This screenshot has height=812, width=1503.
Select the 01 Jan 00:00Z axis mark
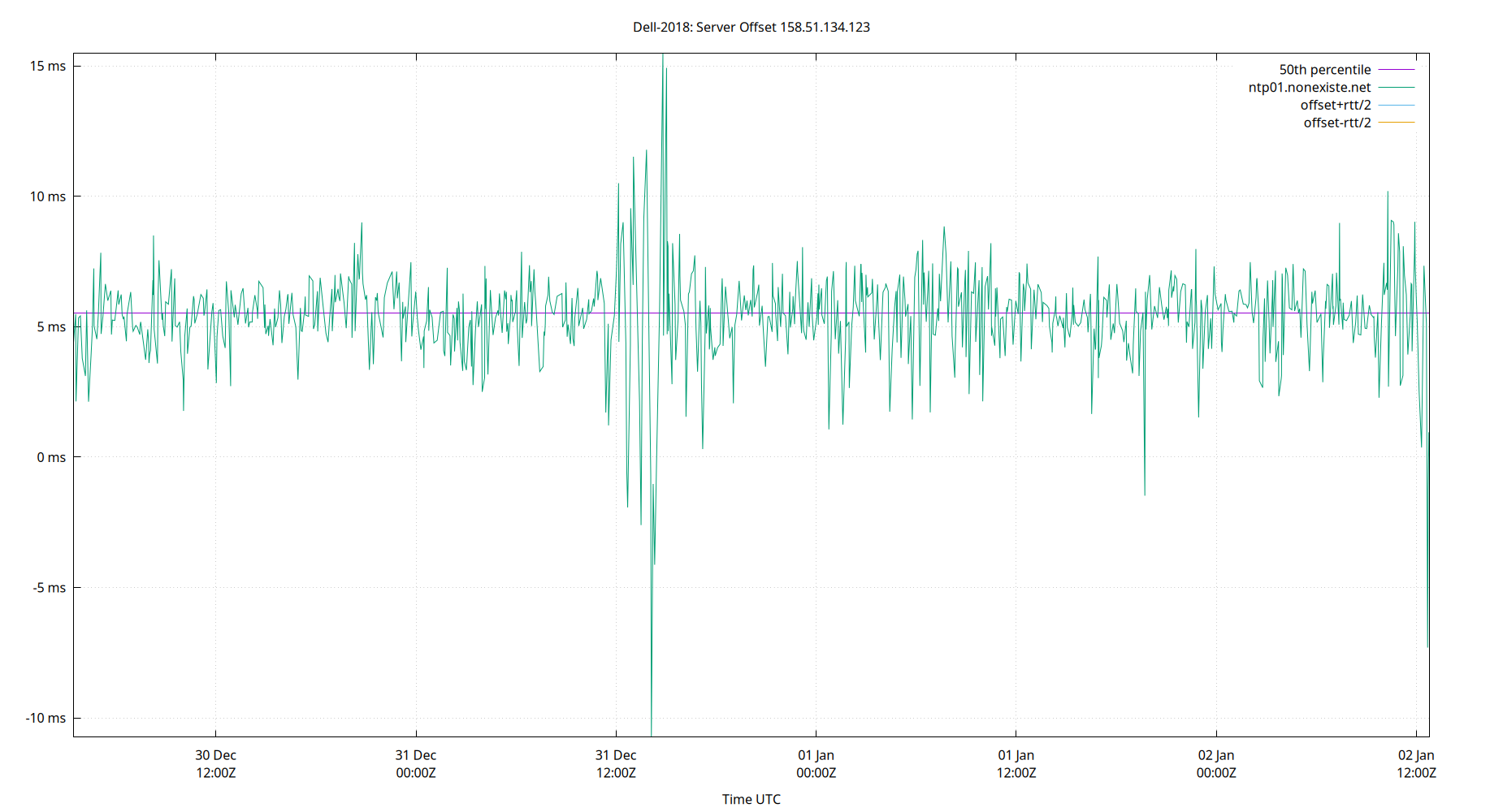(817, 764)
